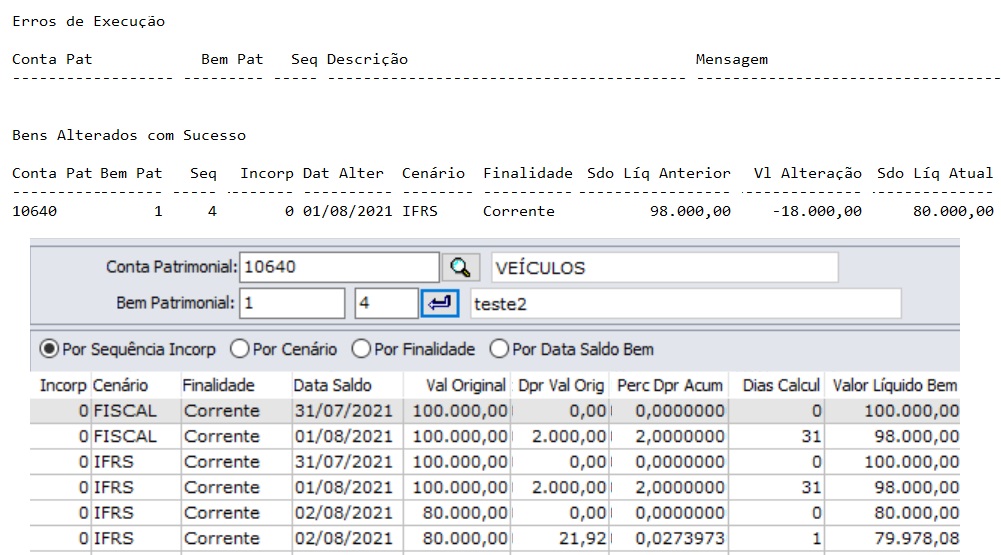This screenshot has width=1001, height=555.
Task: Click the Bem Patrimonial field containing 1
Action: (292, 303)
